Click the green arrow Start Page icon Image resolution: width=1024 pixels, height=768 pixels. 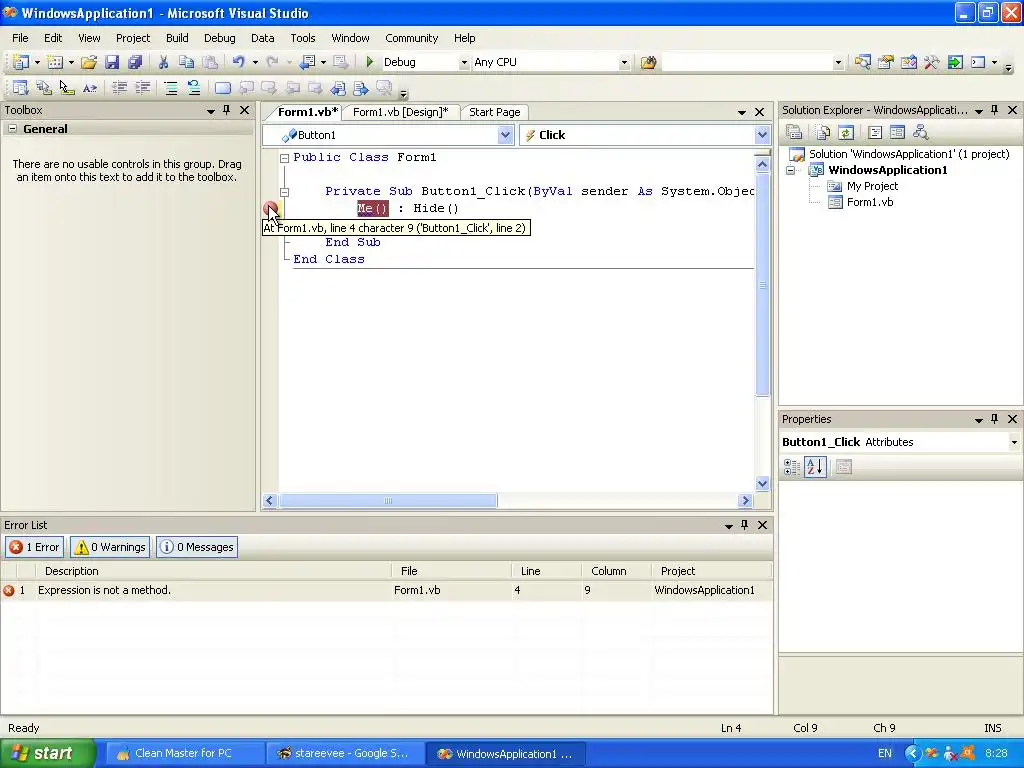pos(955,62)
